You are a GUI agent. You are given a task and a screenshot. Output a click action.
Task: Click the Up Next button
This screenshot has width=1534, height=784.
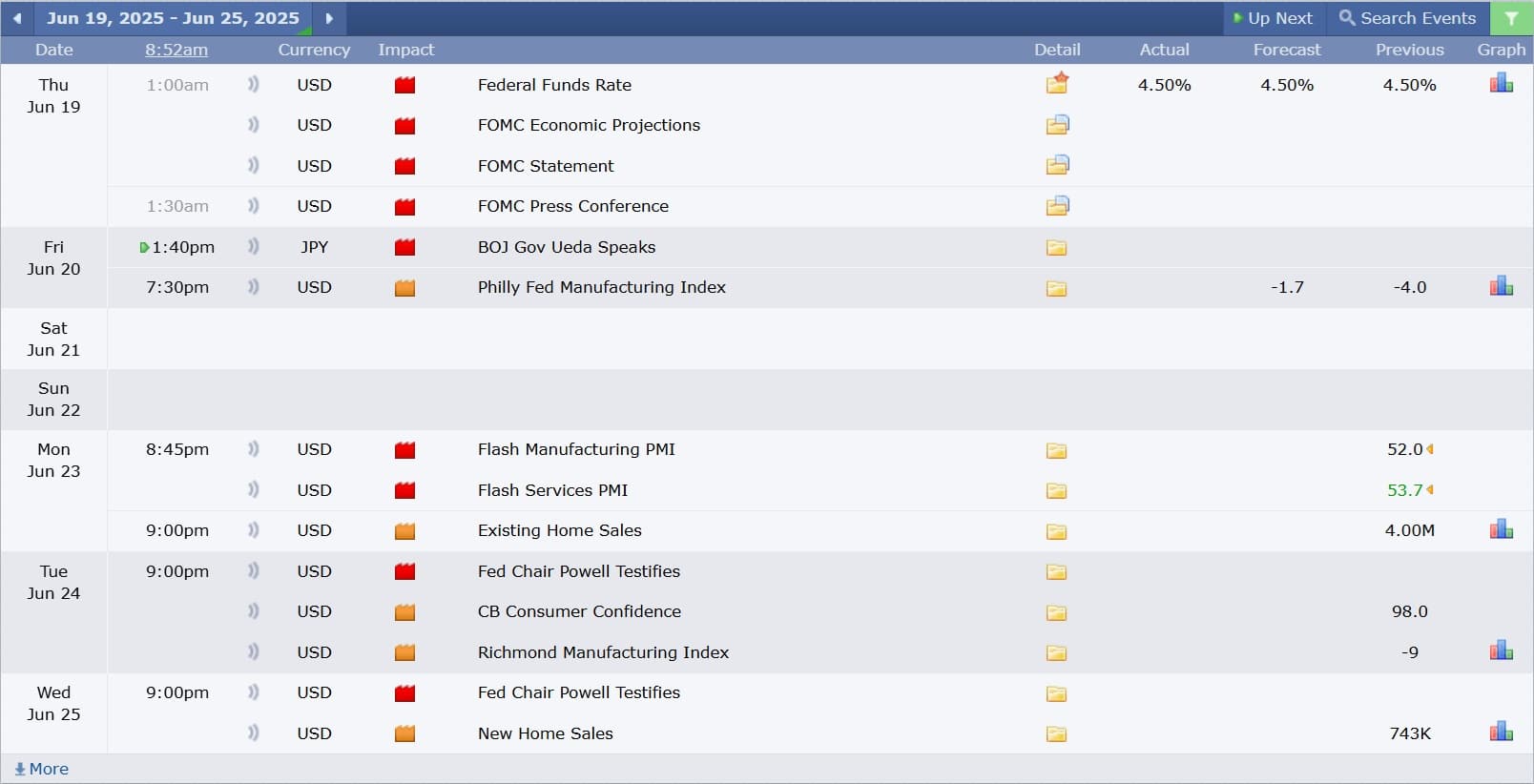point(1274,18)
